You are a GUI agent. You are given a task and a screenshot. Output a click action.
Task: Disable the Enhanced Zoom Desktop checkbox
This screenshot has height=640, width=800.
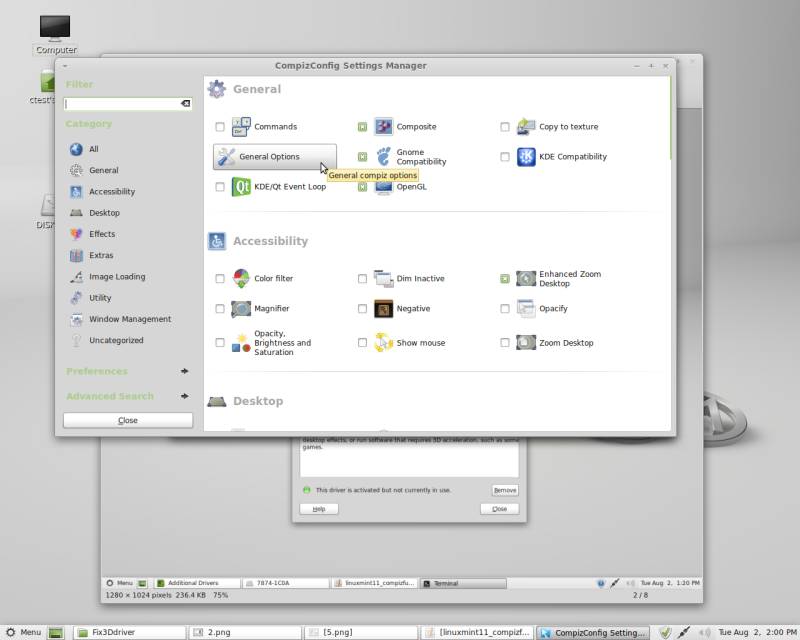tap(505, 279)
